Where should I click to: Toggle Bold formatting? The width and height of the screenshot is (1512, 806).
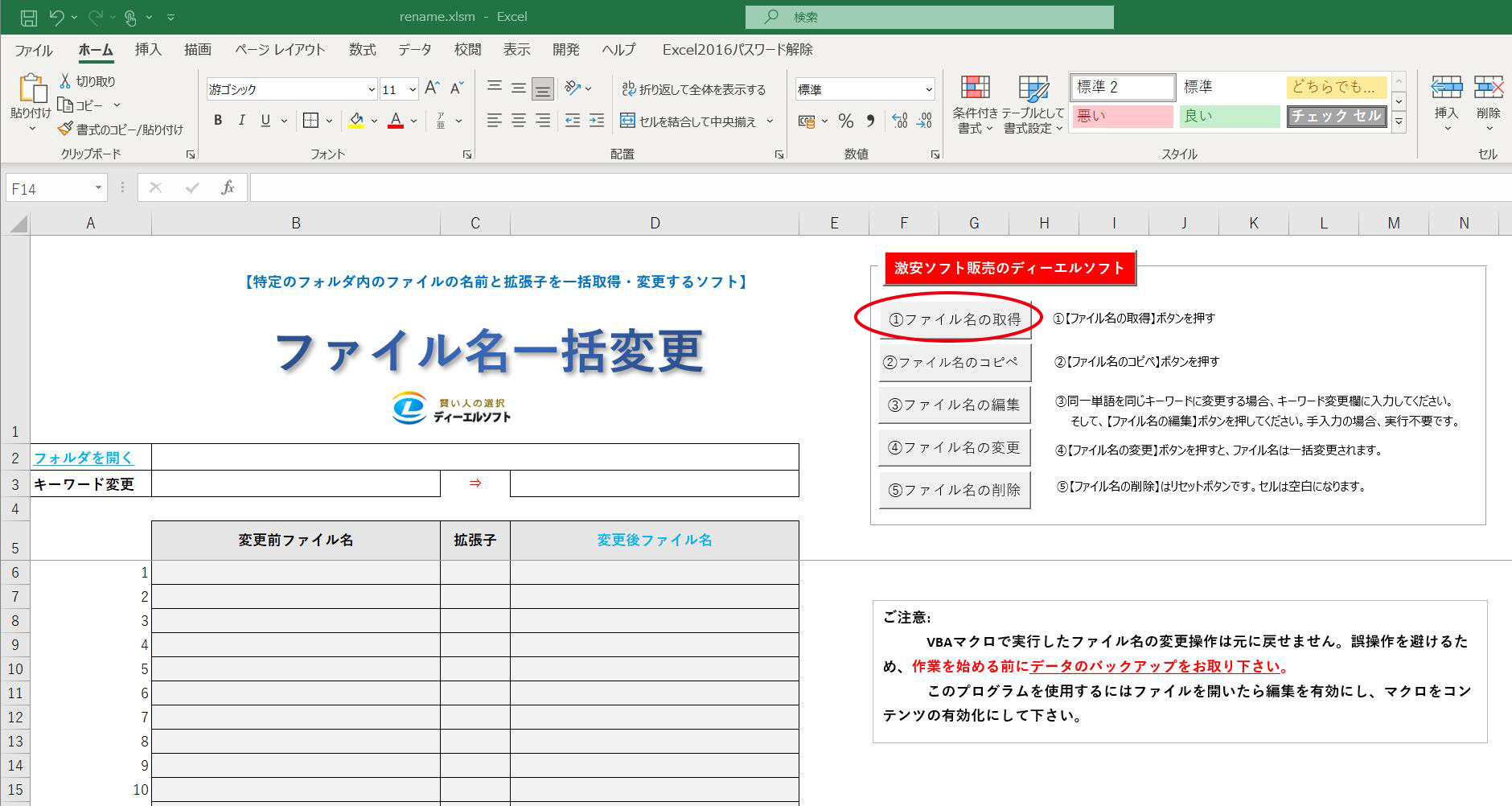[x=218, y=121]
